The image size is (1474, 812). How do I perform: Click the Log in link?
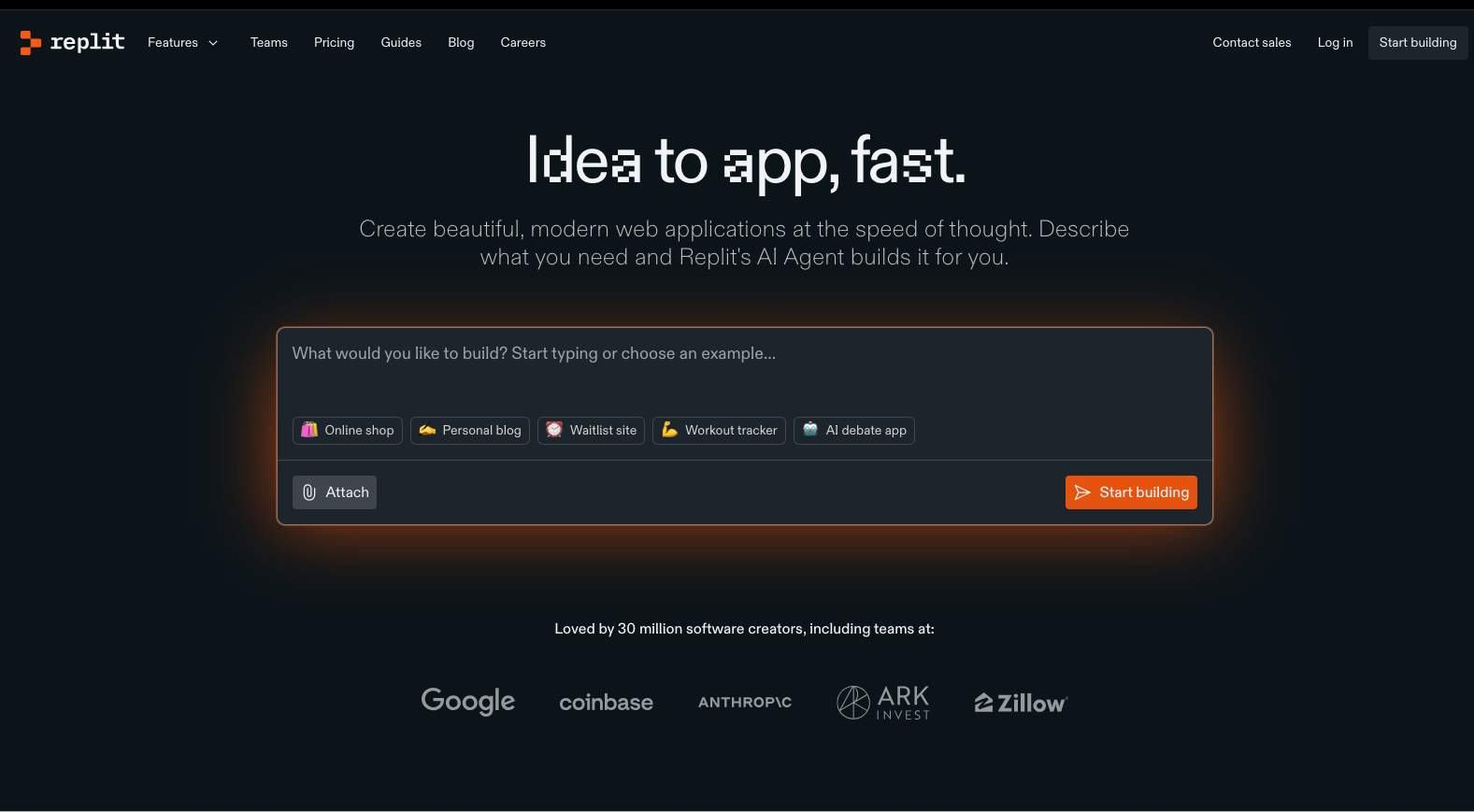coord(1335,43)
